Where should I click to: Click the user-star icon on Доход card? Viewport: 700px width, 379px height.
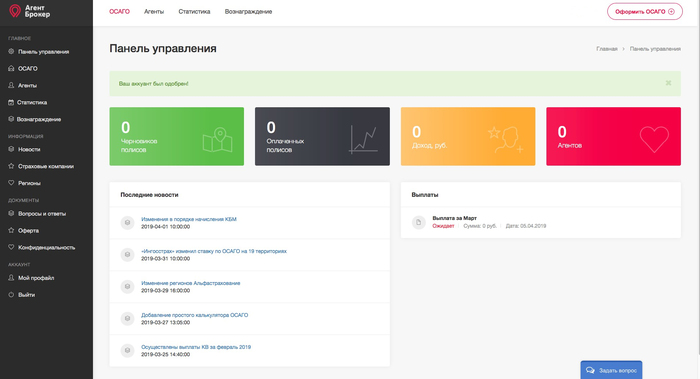coord(505,140)
